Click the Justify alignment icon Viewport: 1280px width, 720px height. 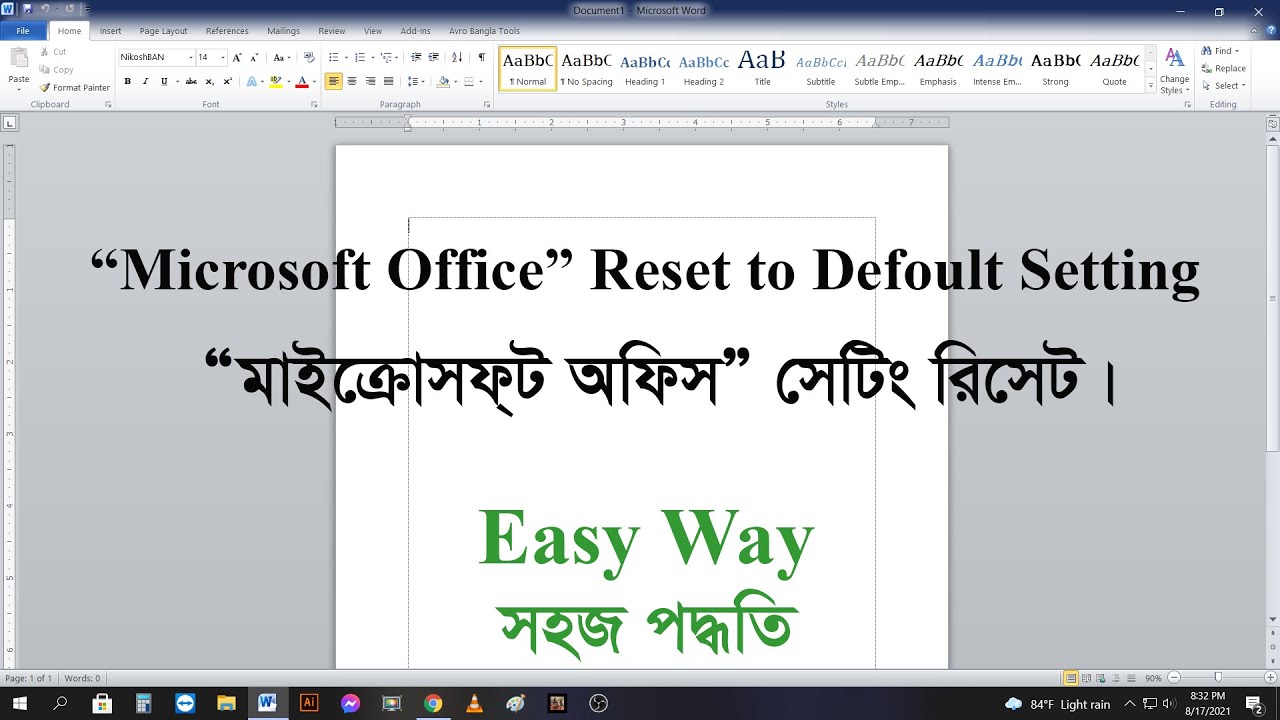(388, 82)
